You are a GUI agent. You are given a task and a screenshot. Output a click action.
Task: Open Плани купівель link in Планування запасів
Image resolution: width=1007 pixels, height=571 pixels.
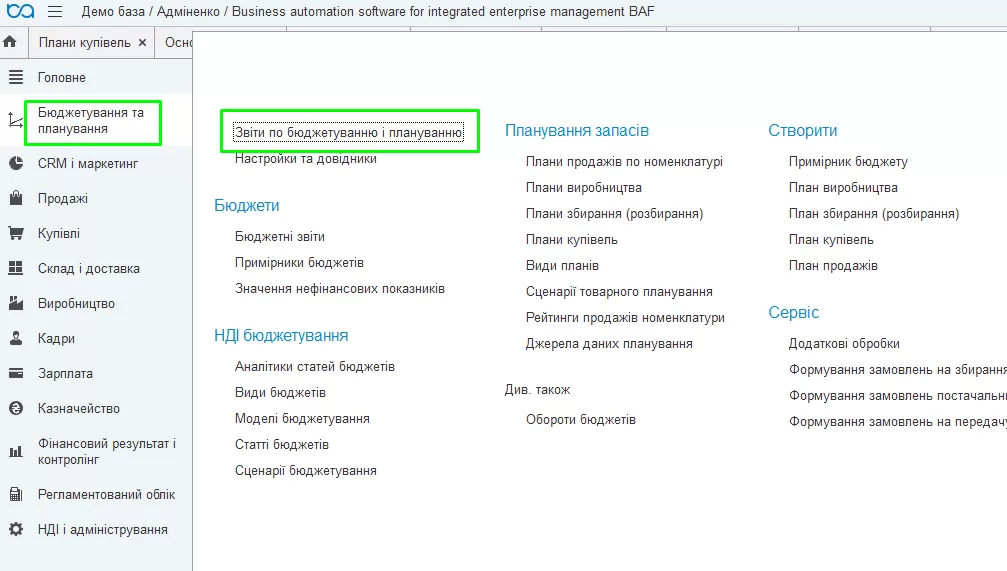(x=572, y=240)
